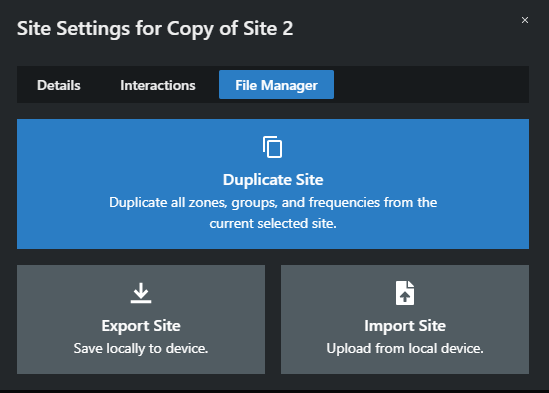Image resolution: width=549 pixels, height=393 pixels.
Task: Select the File Manager tab
Action: coord(276,85)
